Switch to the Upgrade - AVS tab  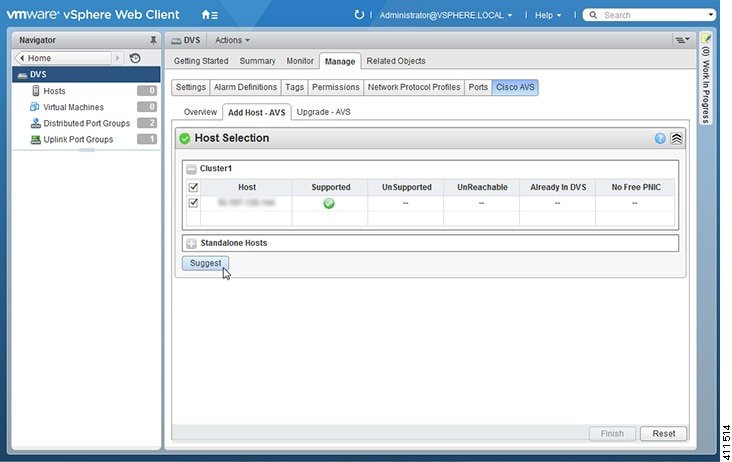[324, 112]
